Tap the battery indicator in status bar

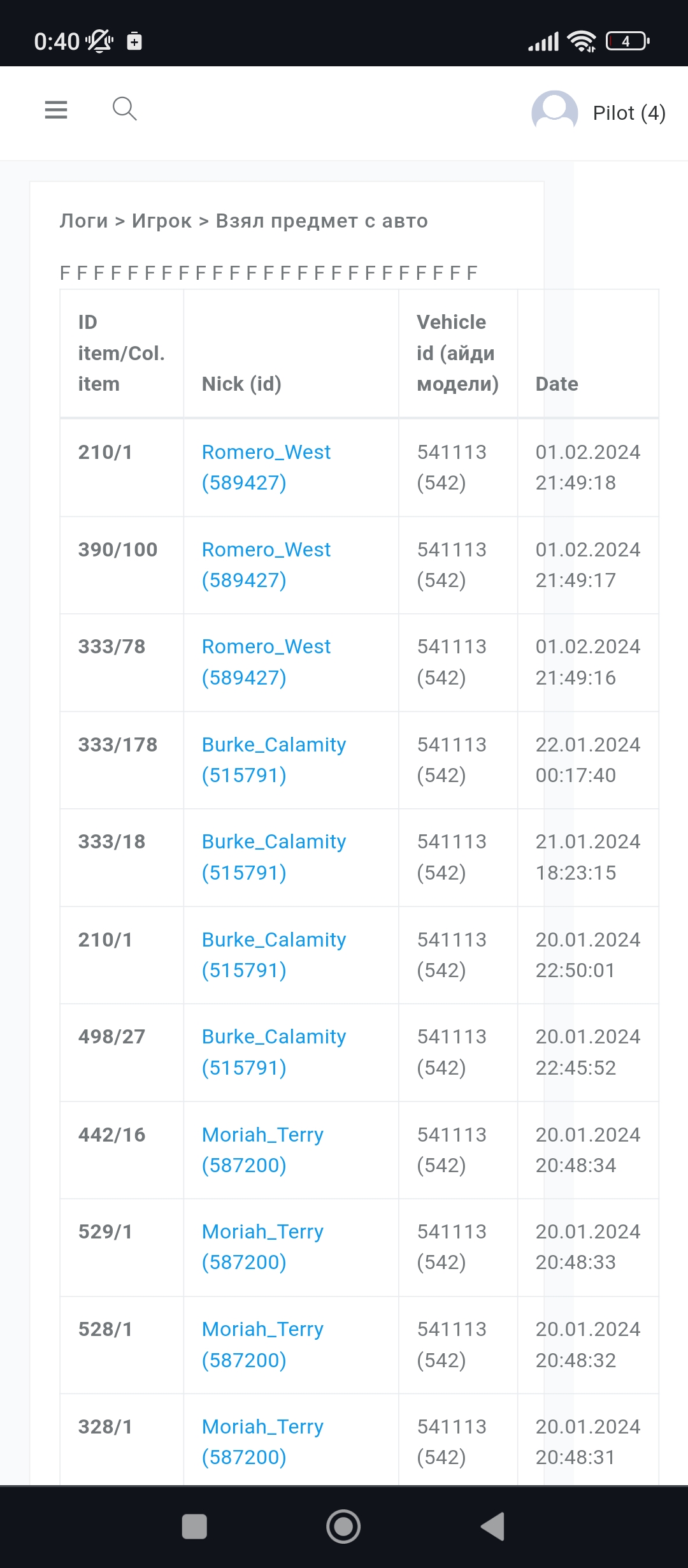click(627, 41)
